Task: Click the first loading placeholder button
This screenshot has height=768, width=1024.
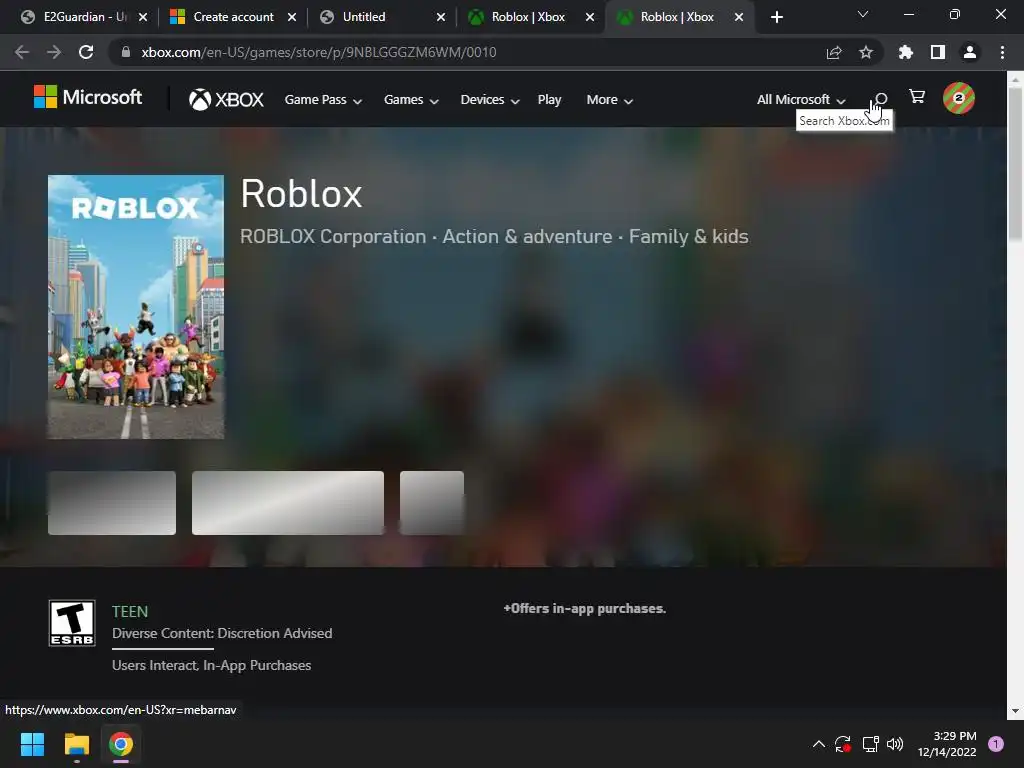Action: pyautogui.click(x=112, y=503)
